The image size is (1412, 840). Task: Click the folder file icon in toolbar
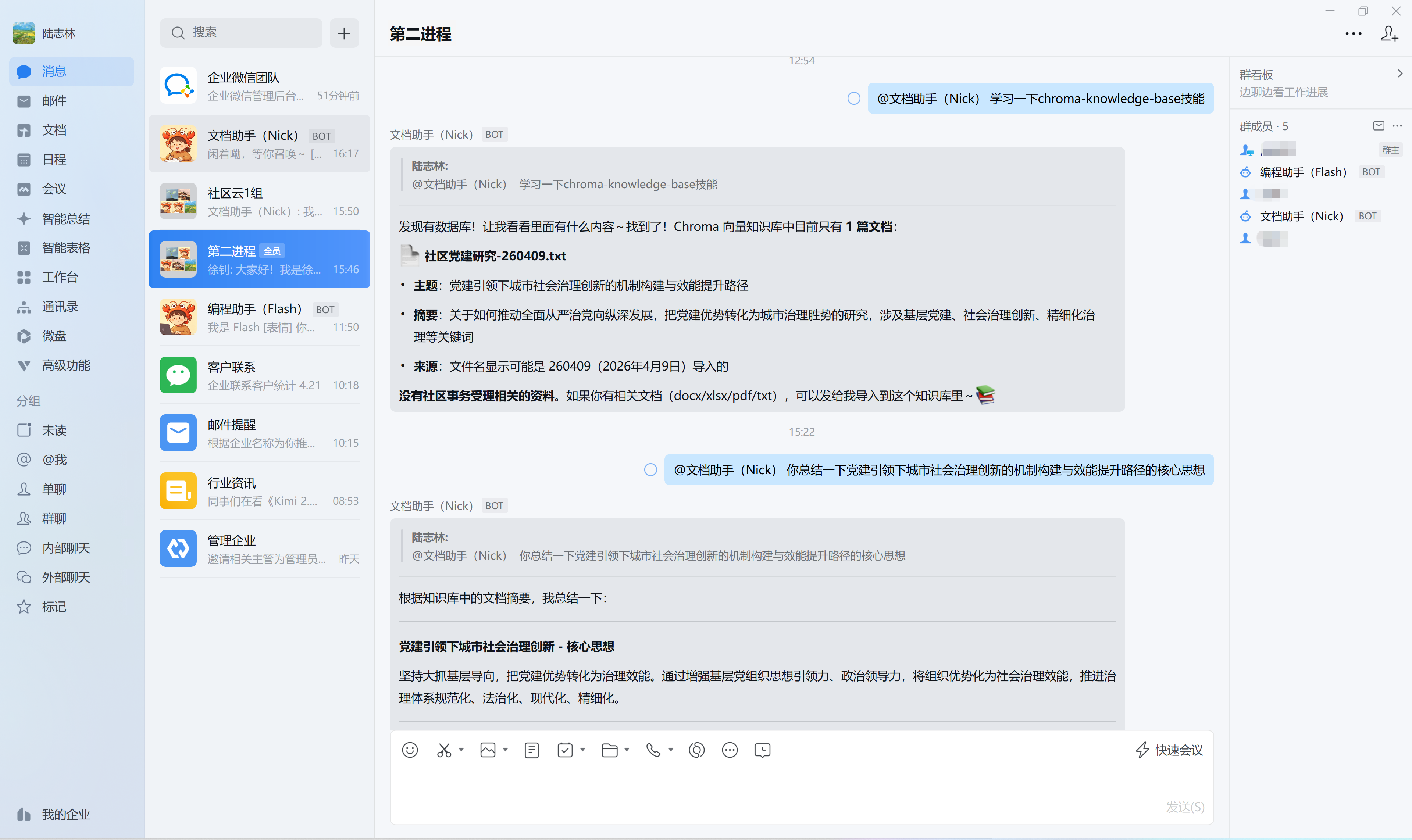click(609, 750)
